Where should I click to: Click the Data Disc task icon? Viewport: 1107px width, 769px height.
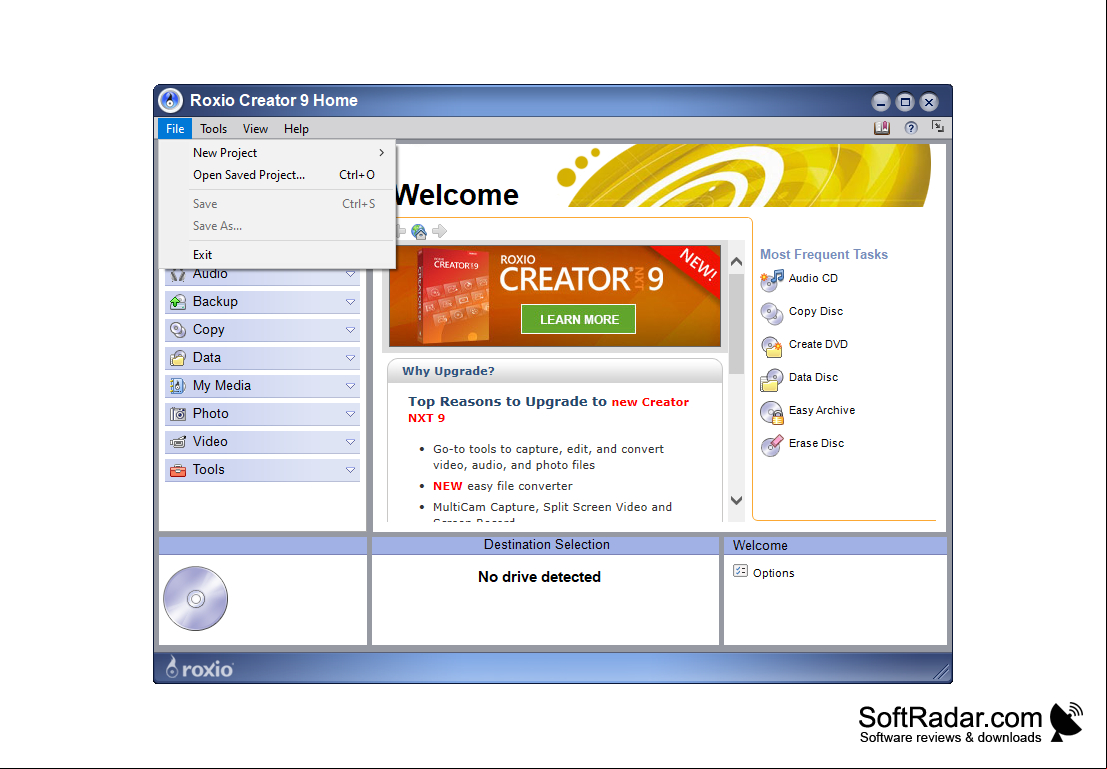click(x=772, y=379)
